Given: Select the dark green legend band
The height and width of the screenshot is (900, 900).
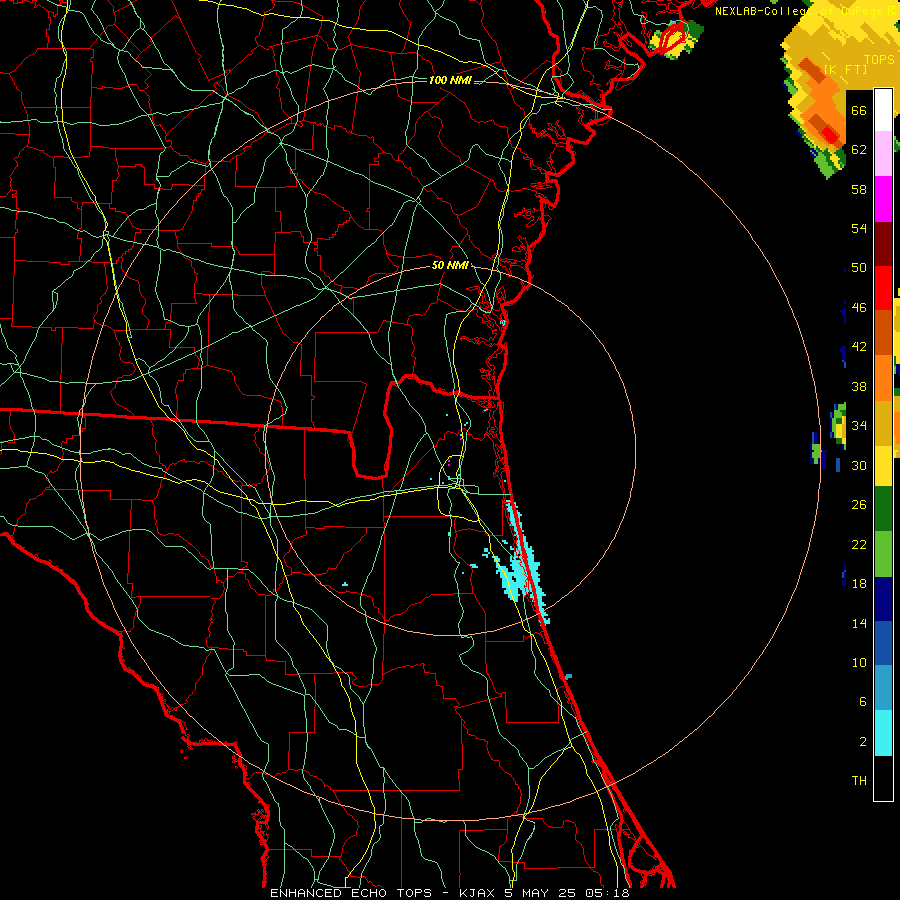Looking at the screenshot, I should (x=883, y=509).
